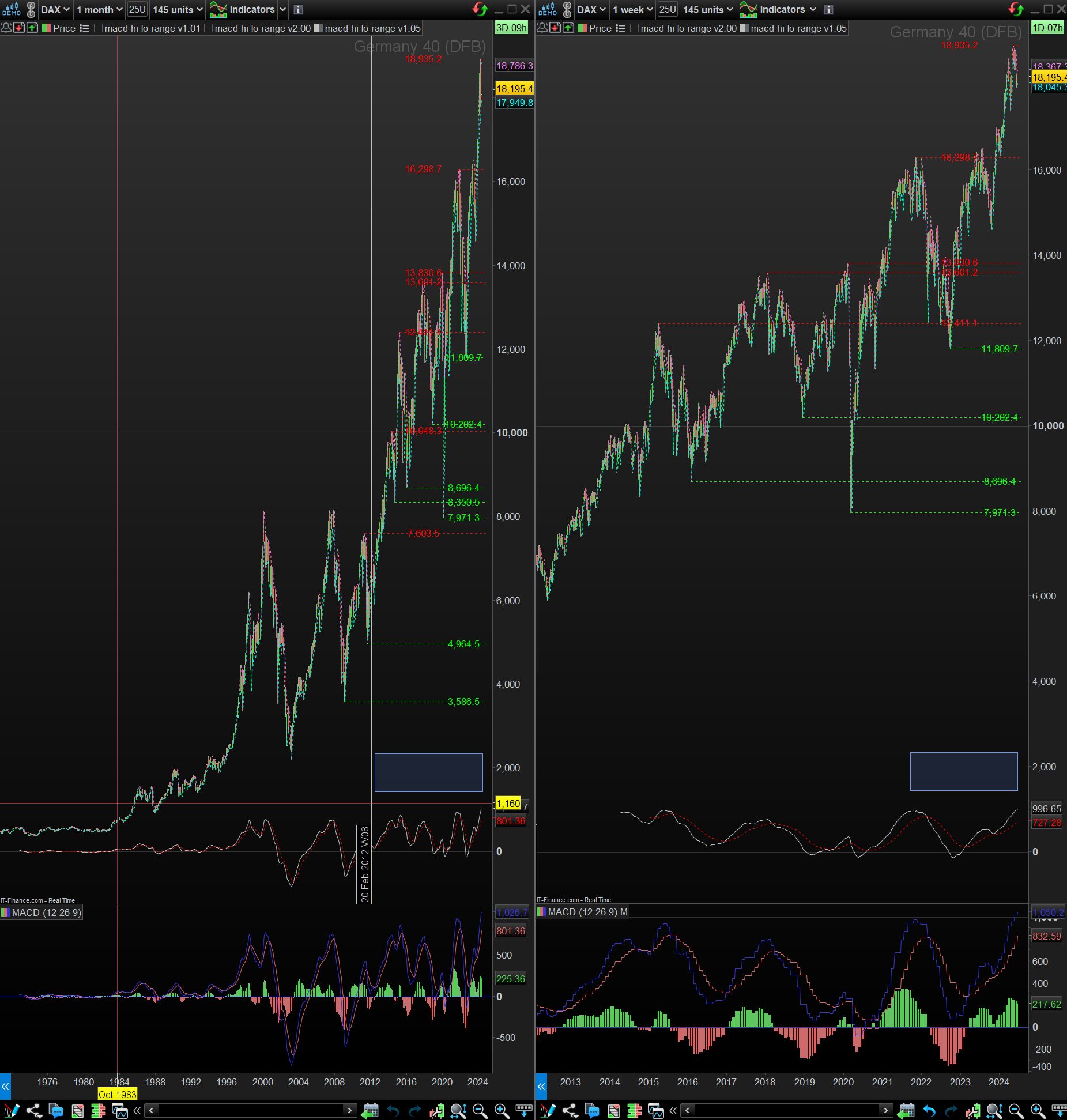Click scrollbar right arrow in monthly chart

(x=349, y=1110)
